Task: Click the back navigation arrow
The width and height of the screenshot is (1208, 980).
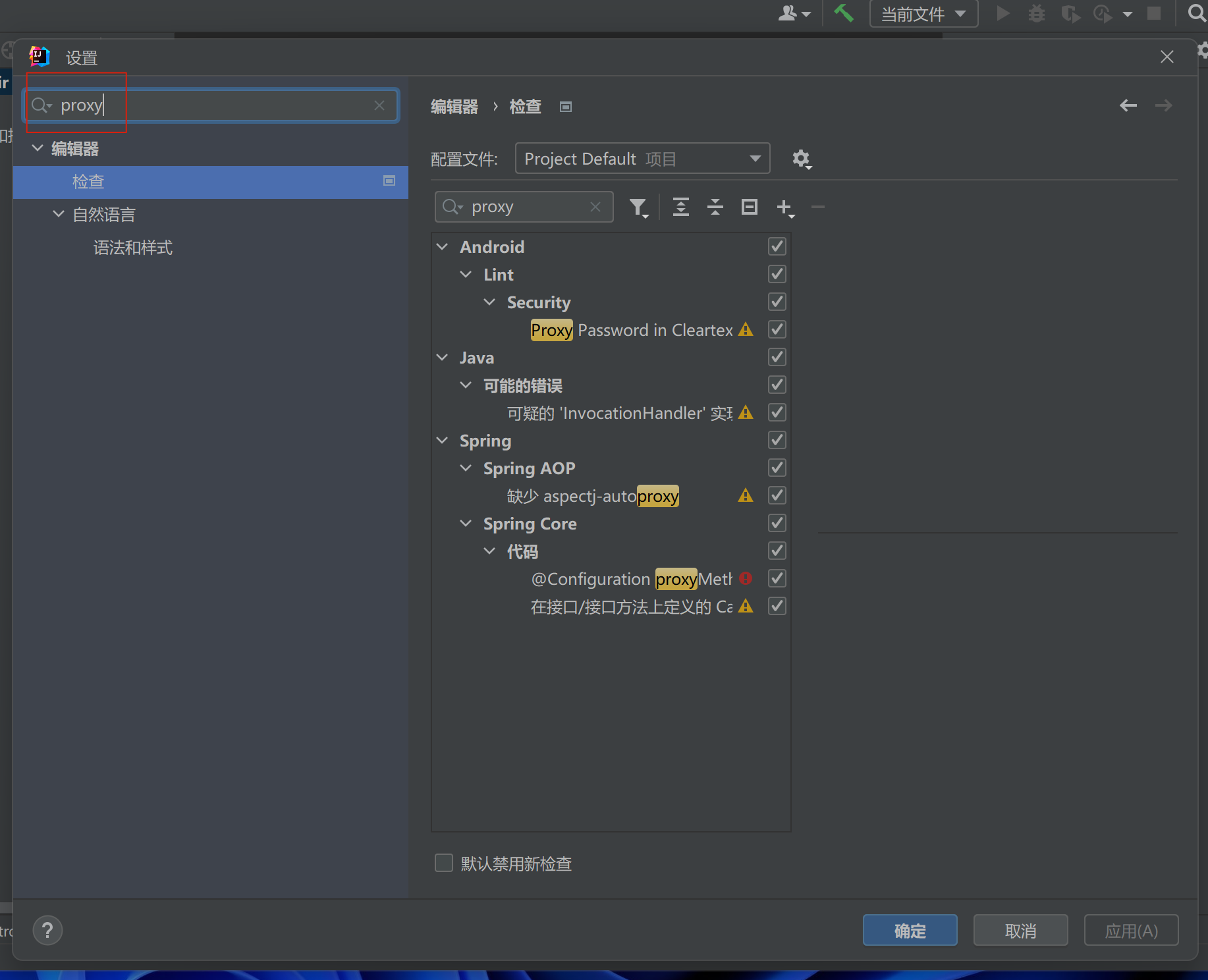Action: coord(1128,105)
